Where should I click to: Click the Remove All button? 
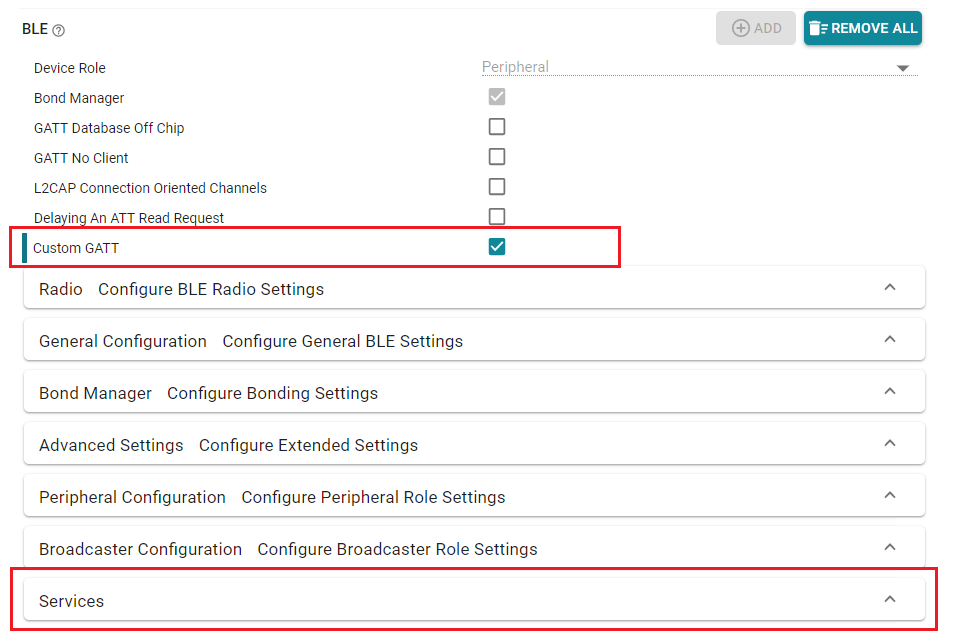(862, 28)
